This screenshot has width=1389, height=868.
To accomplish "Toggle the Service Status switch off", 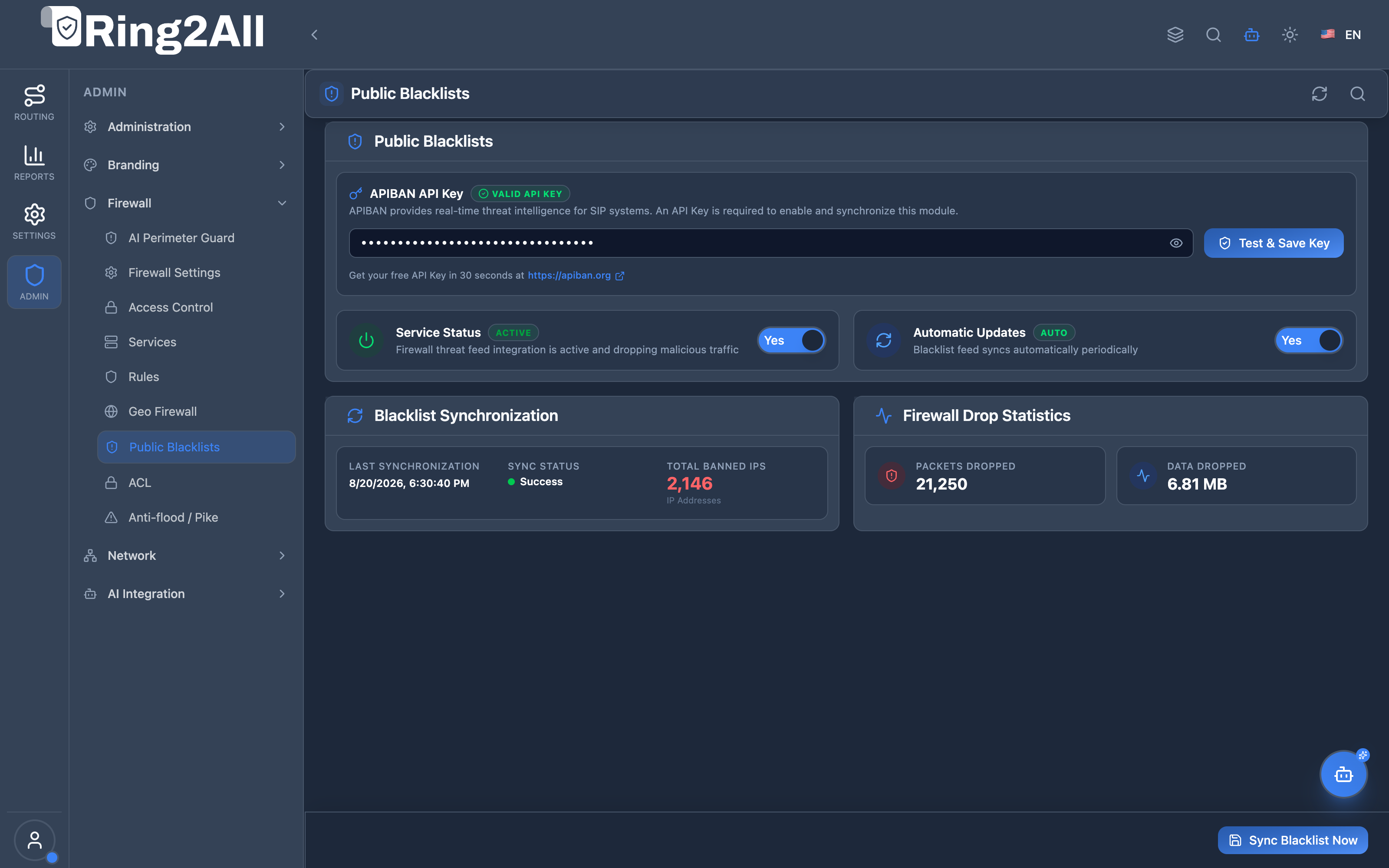I will click(x=791, y=340).
